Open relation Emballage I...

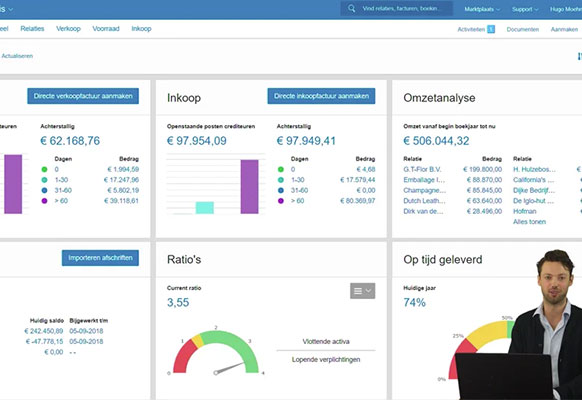tap(424, 180)
